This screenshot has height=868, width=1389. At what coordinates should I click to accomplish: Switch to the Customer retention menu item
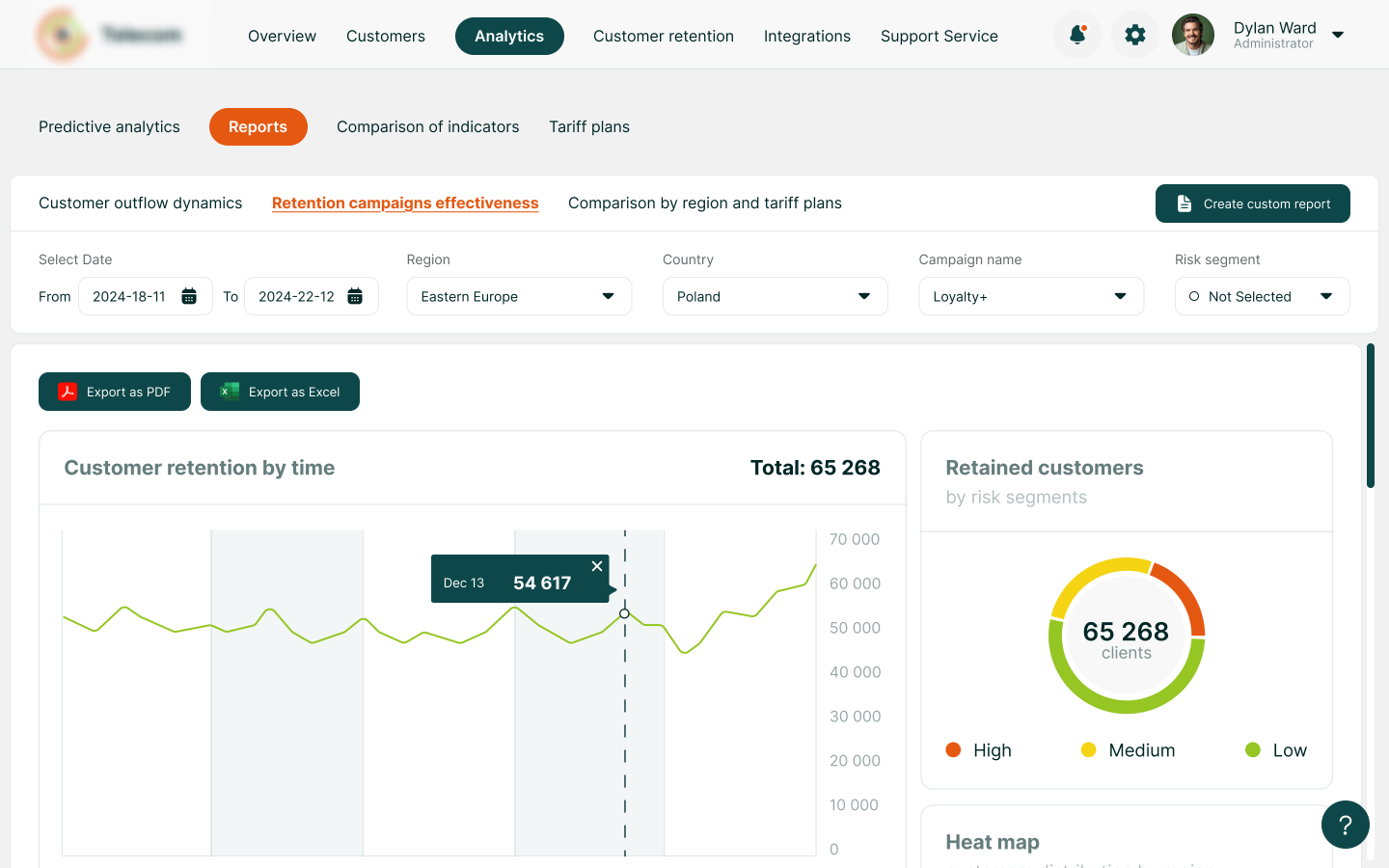tap(664, 36)
